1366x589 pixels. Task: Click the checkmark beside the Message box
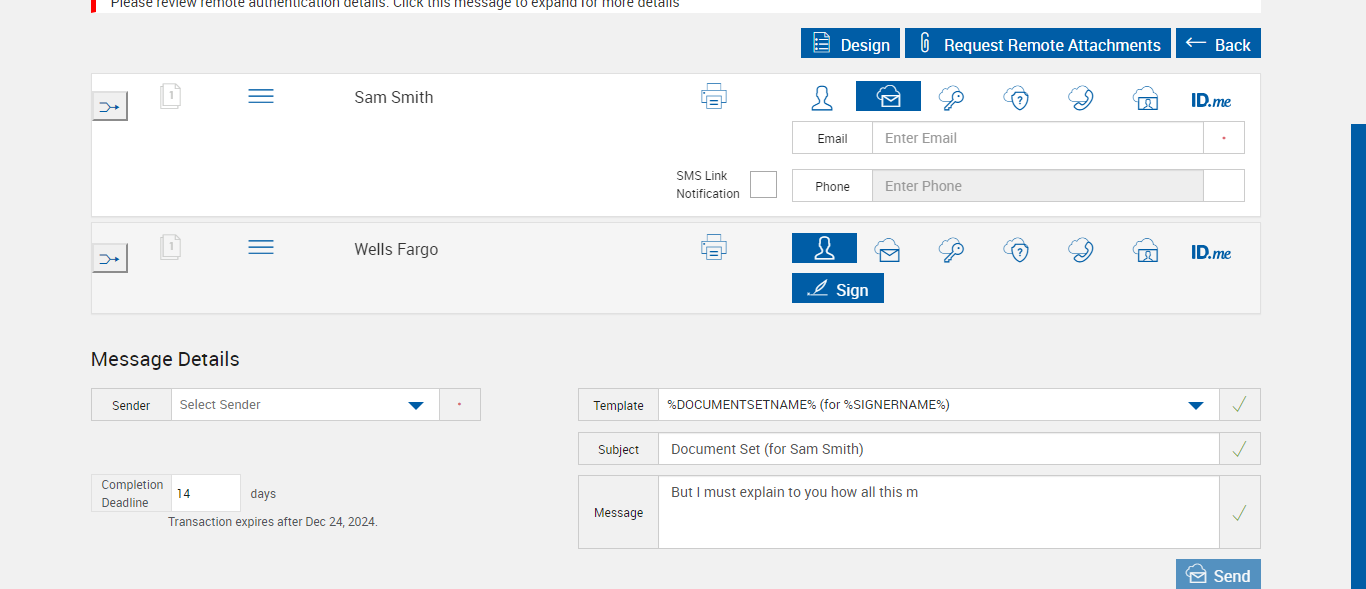[x=1240, y=513]
